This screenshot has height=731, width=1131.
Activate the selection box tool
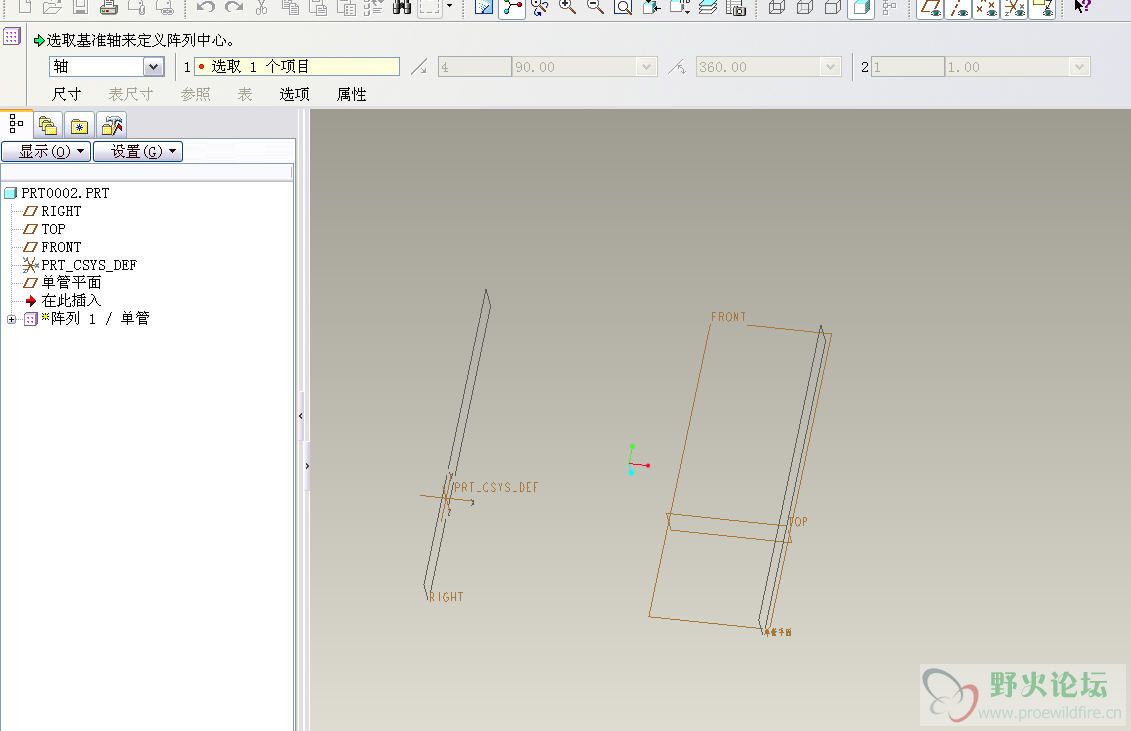430,6
